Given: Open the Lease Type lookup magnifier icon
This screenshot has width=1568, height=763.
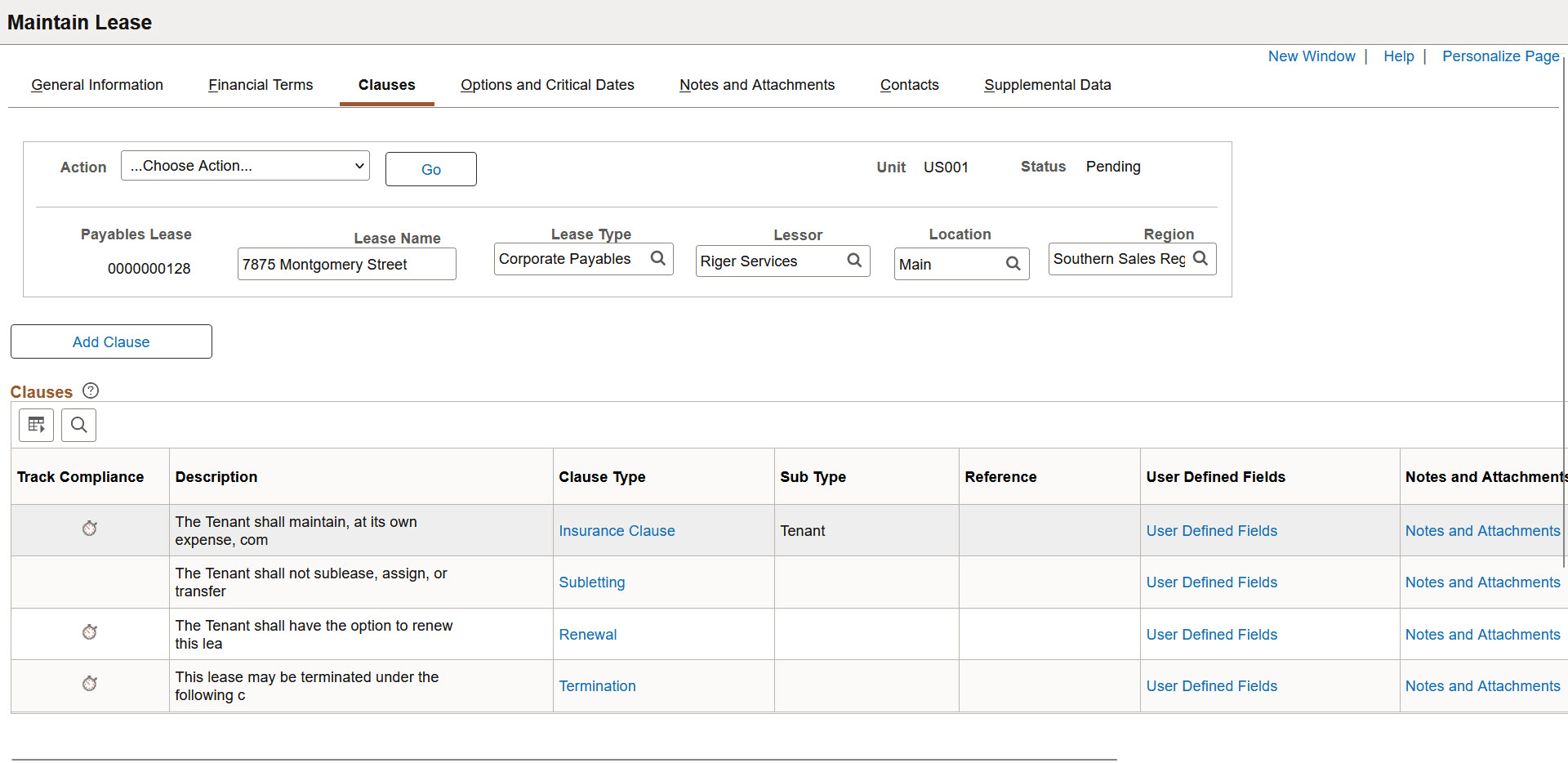Looking at the screenshot, I should (x=658, y=258).
